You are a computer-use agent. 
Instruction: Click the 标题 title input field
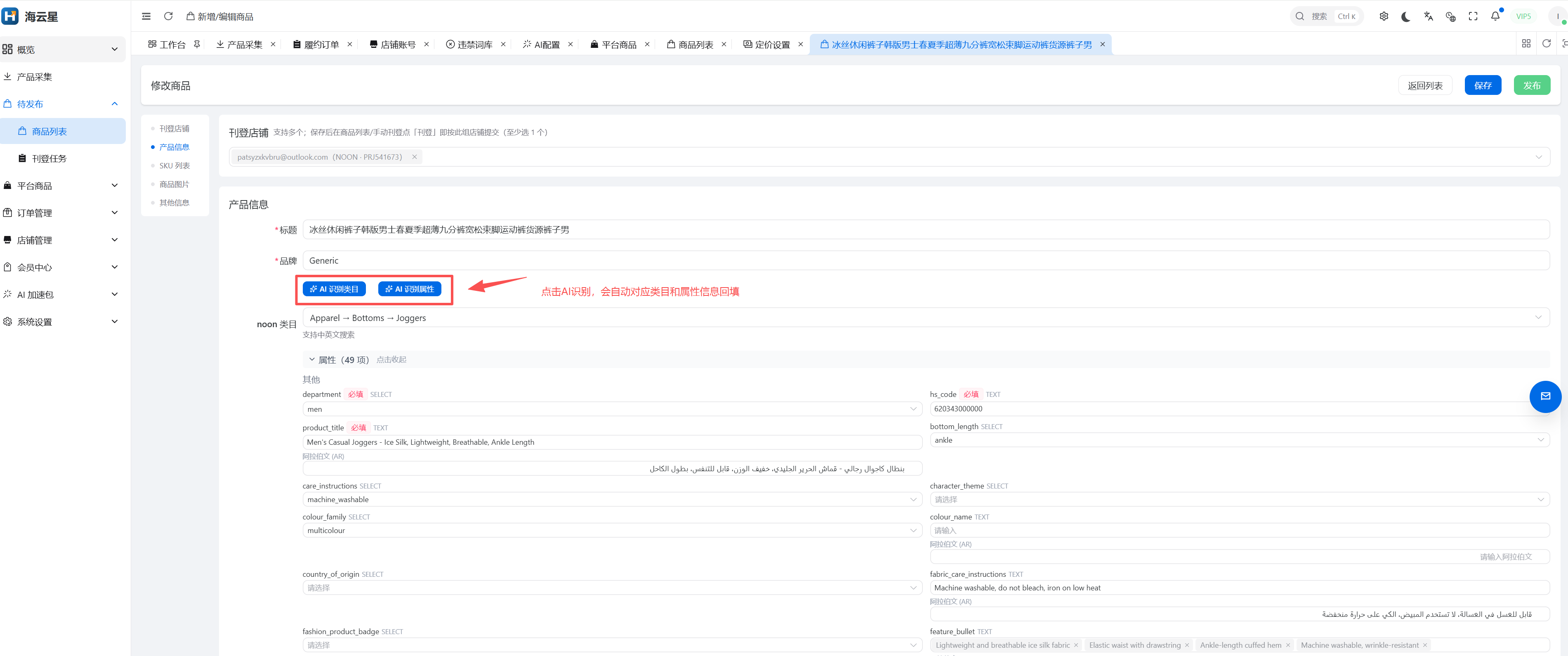pyautogui.click(x=926, y=229)
